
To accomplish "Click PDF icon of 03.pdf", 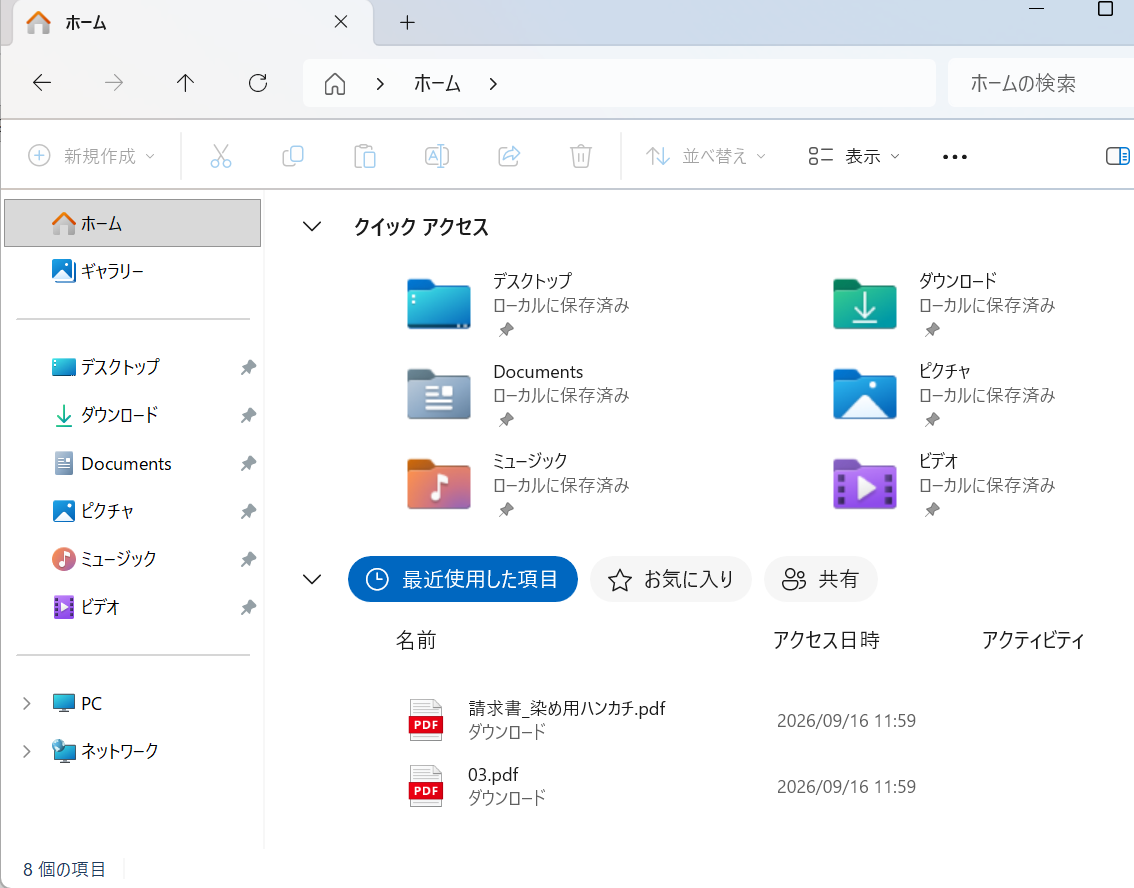I will [x=426, y=786].
